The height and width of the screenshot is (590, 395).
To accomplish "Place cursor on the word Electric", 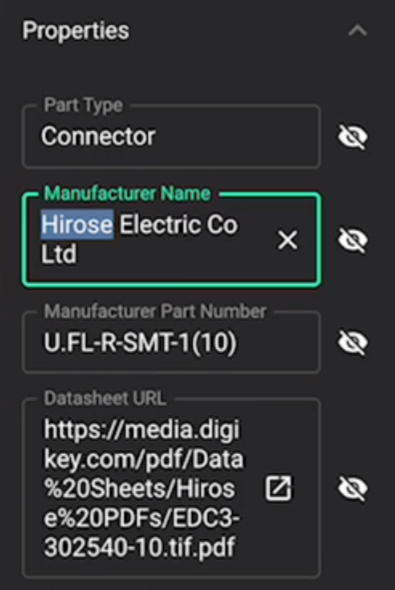I will [x=160, y=225].
